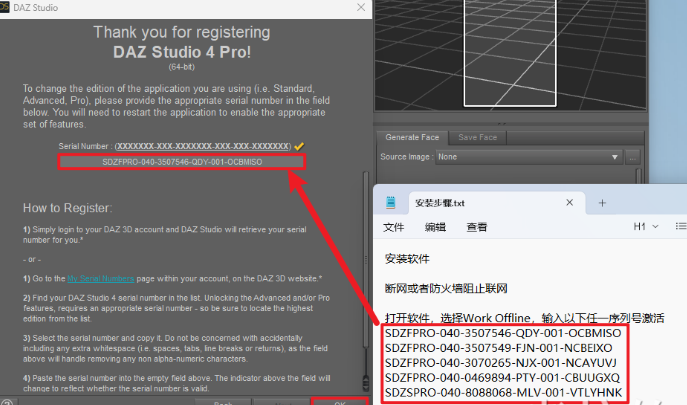Open the 编辑 menu in Notepad
The image size is (687, 405).
click(435, 227)
